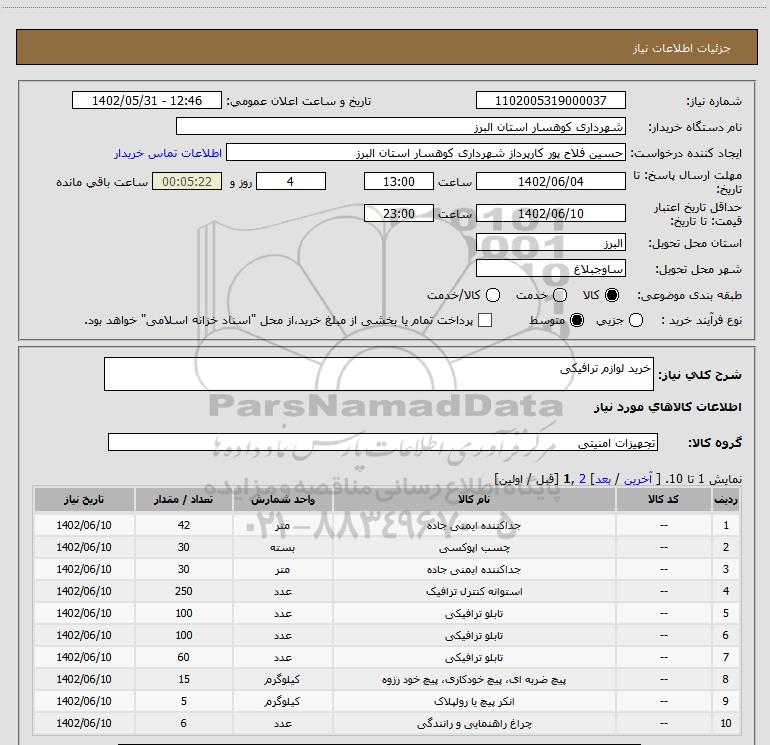Select the خدمت radio button
The height and width of the screenshot is (745, 770).
pyautogui.click(x=560, y=295)
